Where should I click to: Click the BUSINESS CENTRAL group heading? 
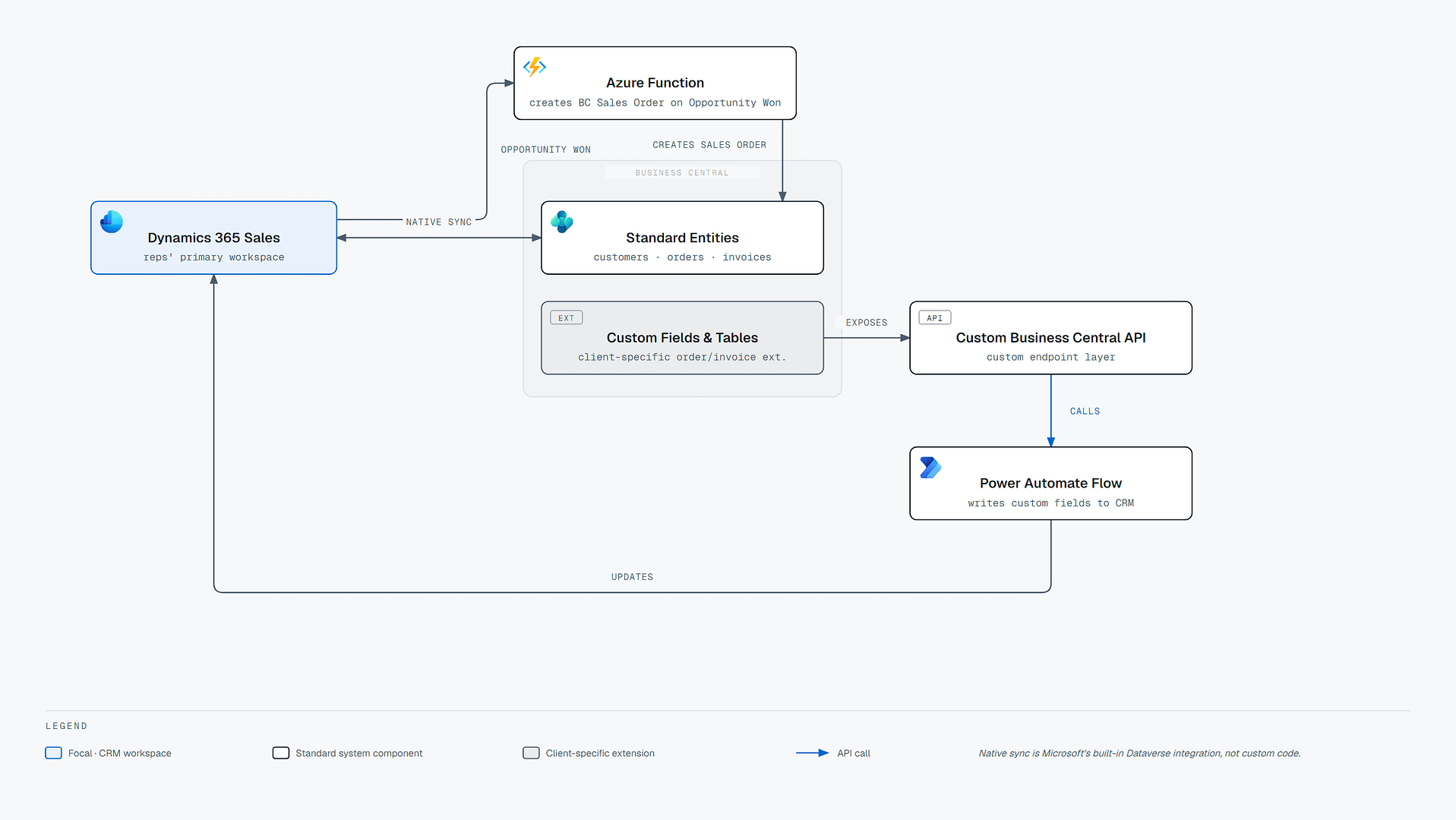pyautogui.click(x=682, y=173)
